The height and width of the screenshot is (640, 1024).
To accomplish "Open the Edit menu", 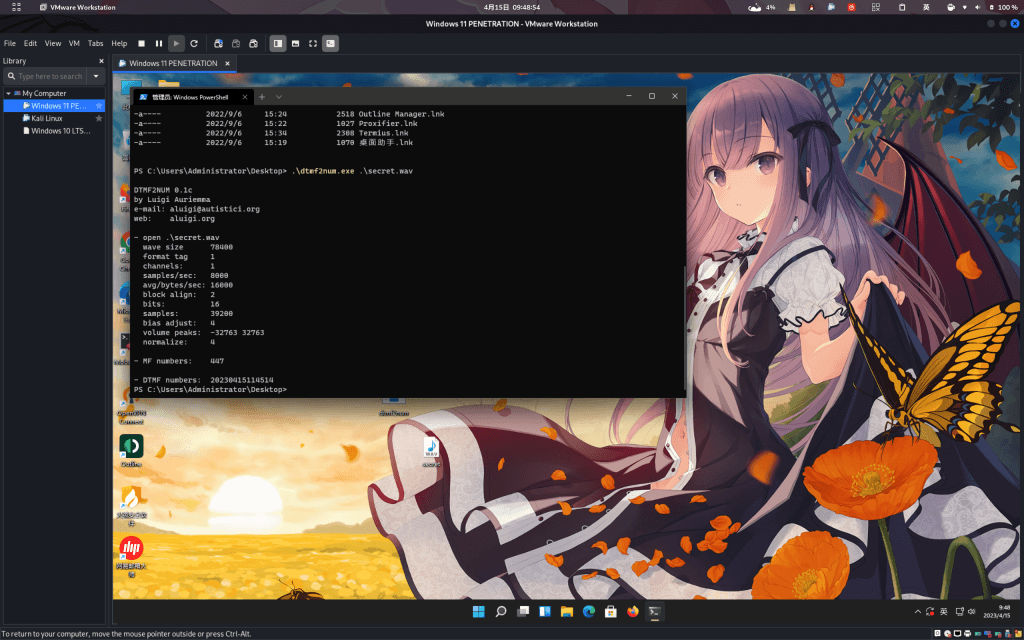I will tap(31, 44).
